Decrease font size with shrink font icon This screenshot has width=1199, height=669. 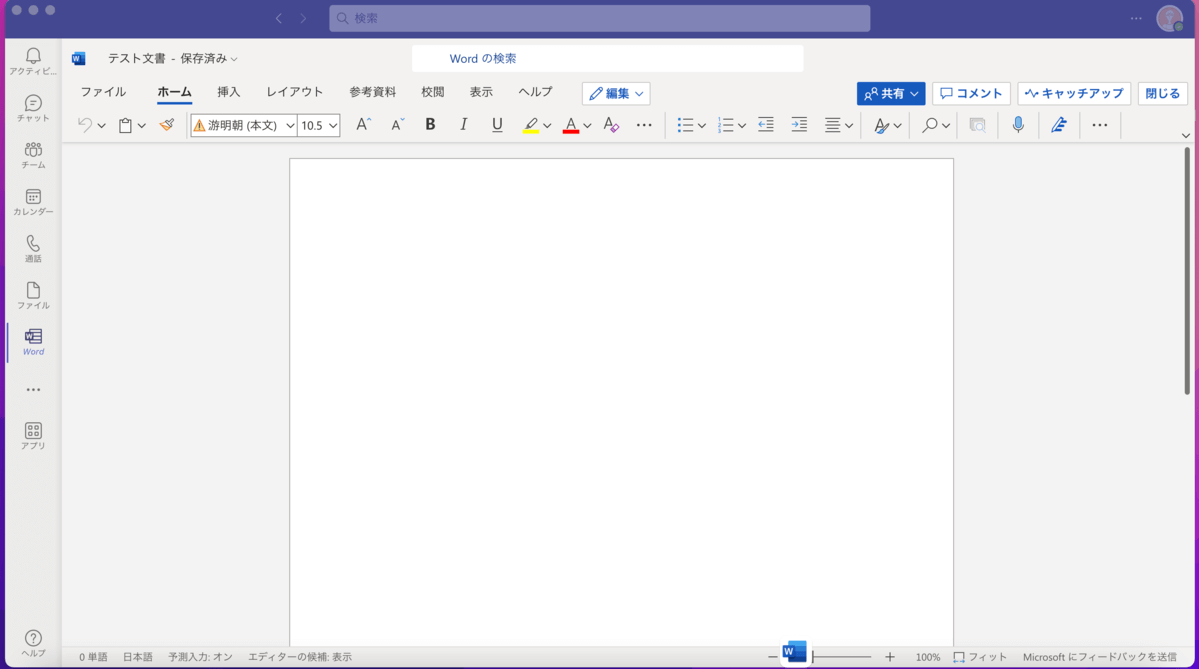397,125
